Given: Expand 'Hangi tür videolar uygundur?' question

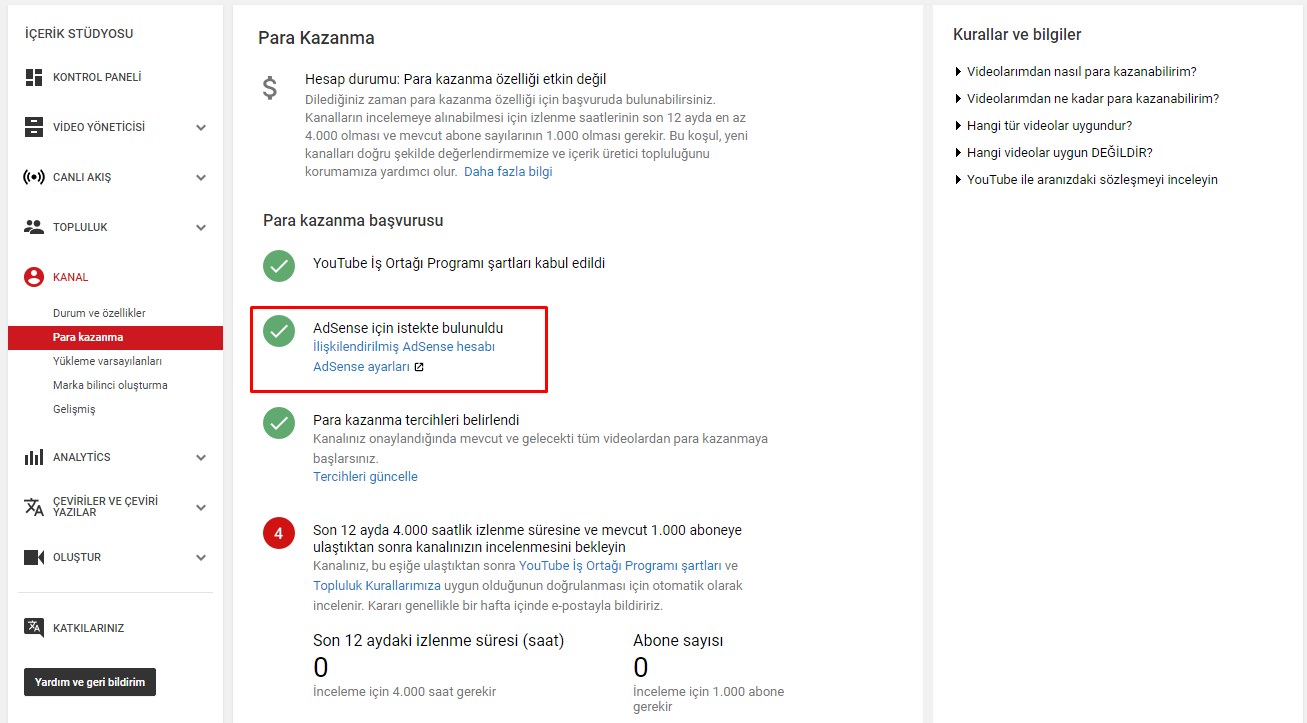Looking at the screenshot, I should point(1049,126).
